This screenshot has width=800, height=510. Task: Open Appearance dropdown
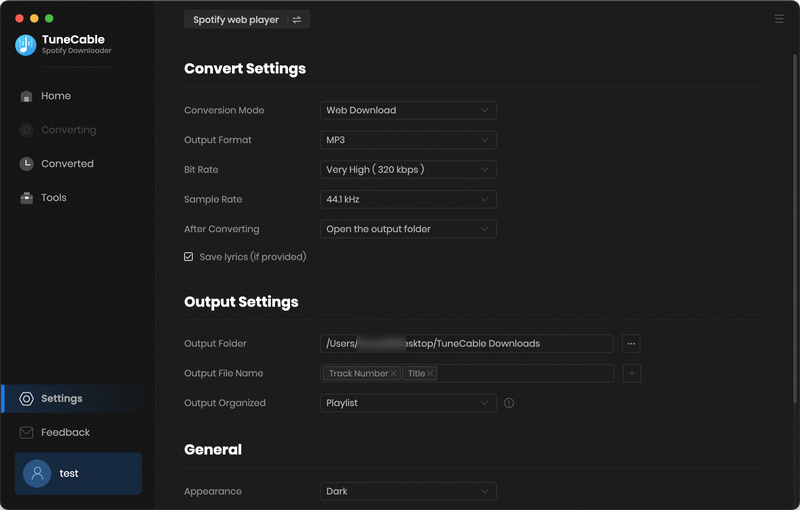(x=408, y=491)
